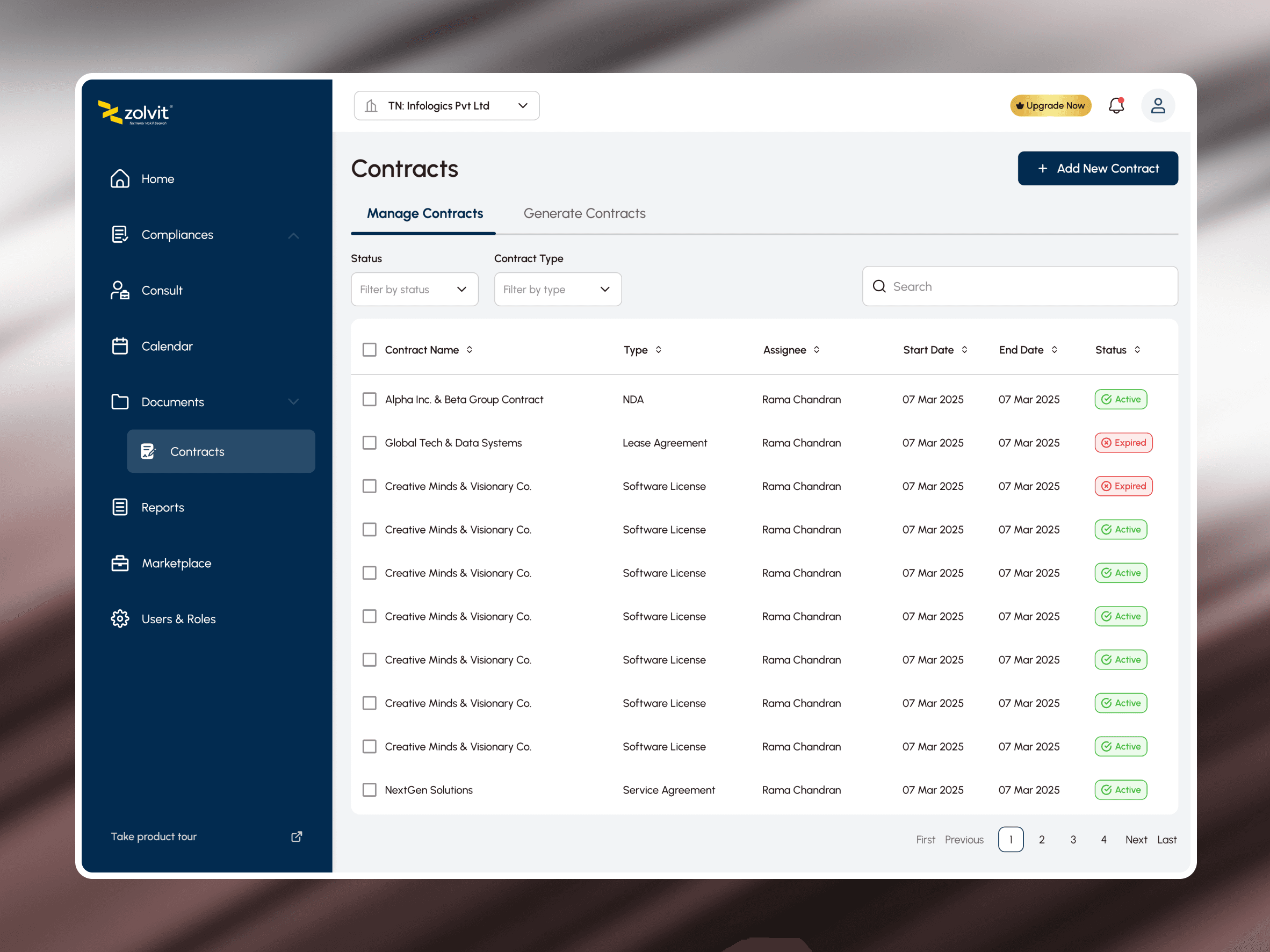Open Users & Roles gear icon
Viewport: 1270px width, 952px height.
(119, 619)
